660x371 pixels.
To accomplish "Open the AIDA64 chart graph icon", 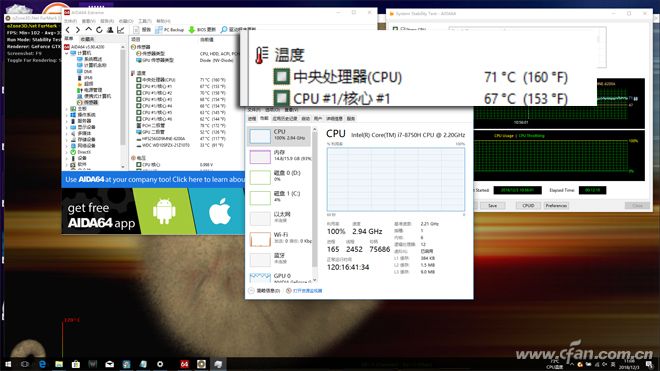I will (121, 30).
